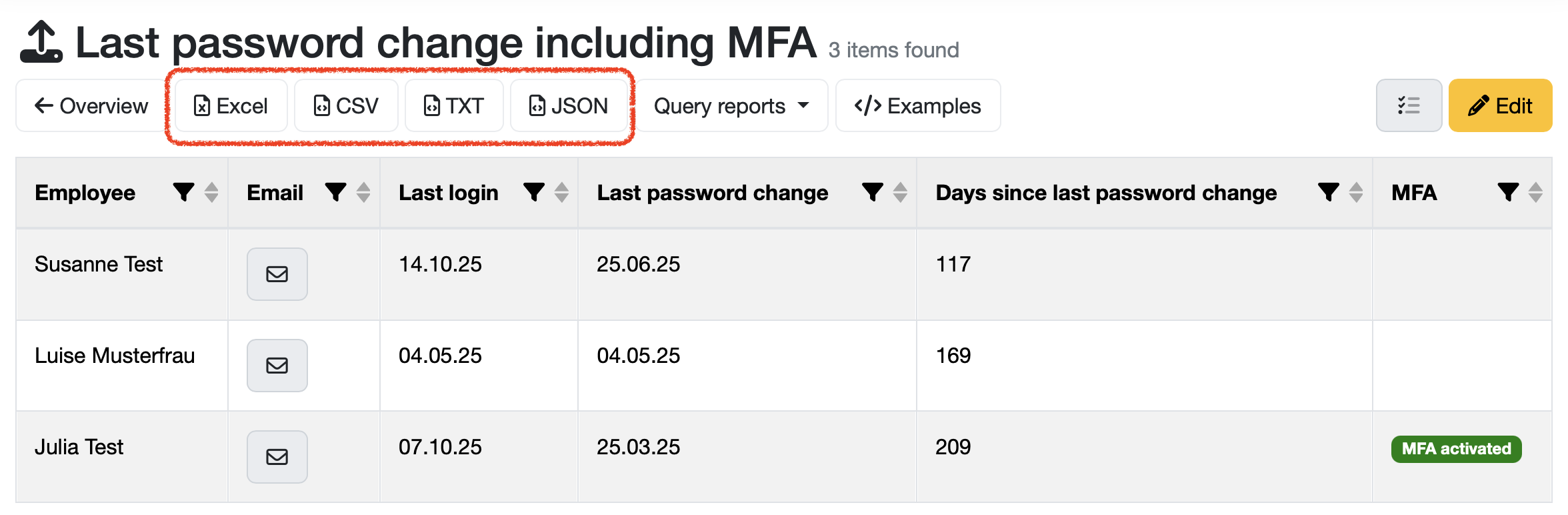
Task: Go back to Overview
Action: [91, 105]
